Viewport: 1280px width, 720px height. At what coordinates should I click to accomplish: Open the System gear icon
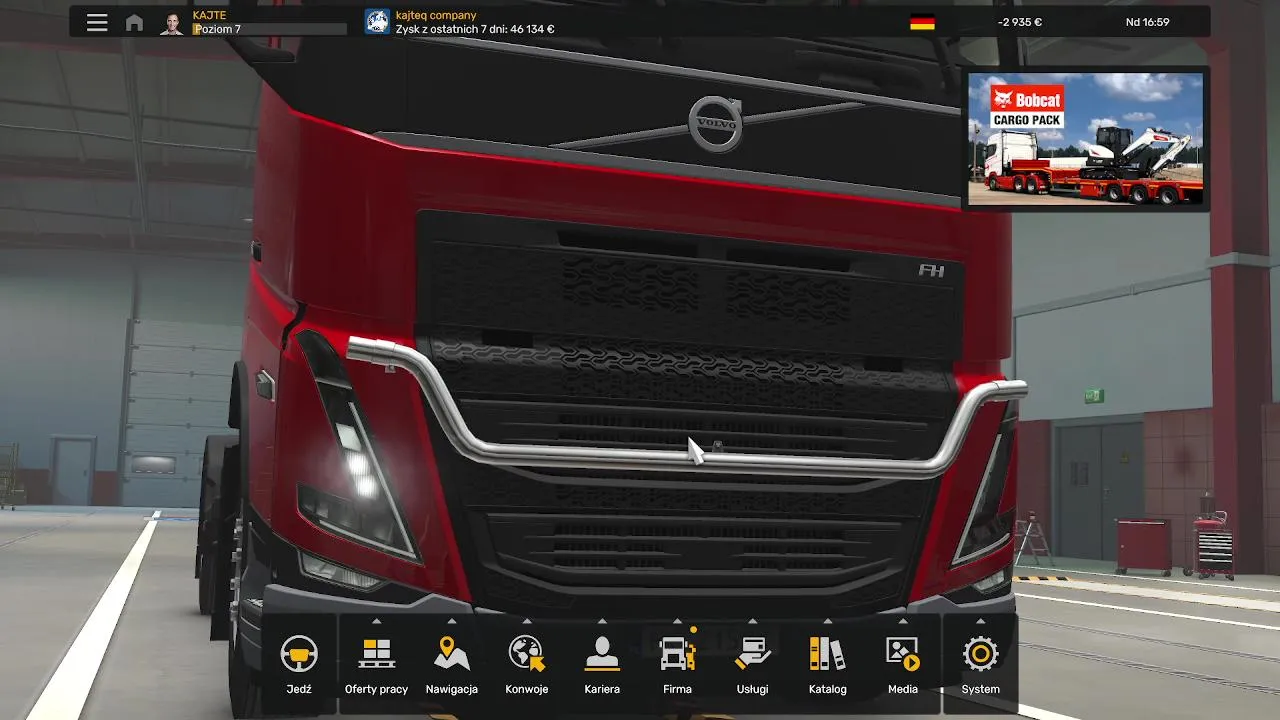(x=981, y=654)
